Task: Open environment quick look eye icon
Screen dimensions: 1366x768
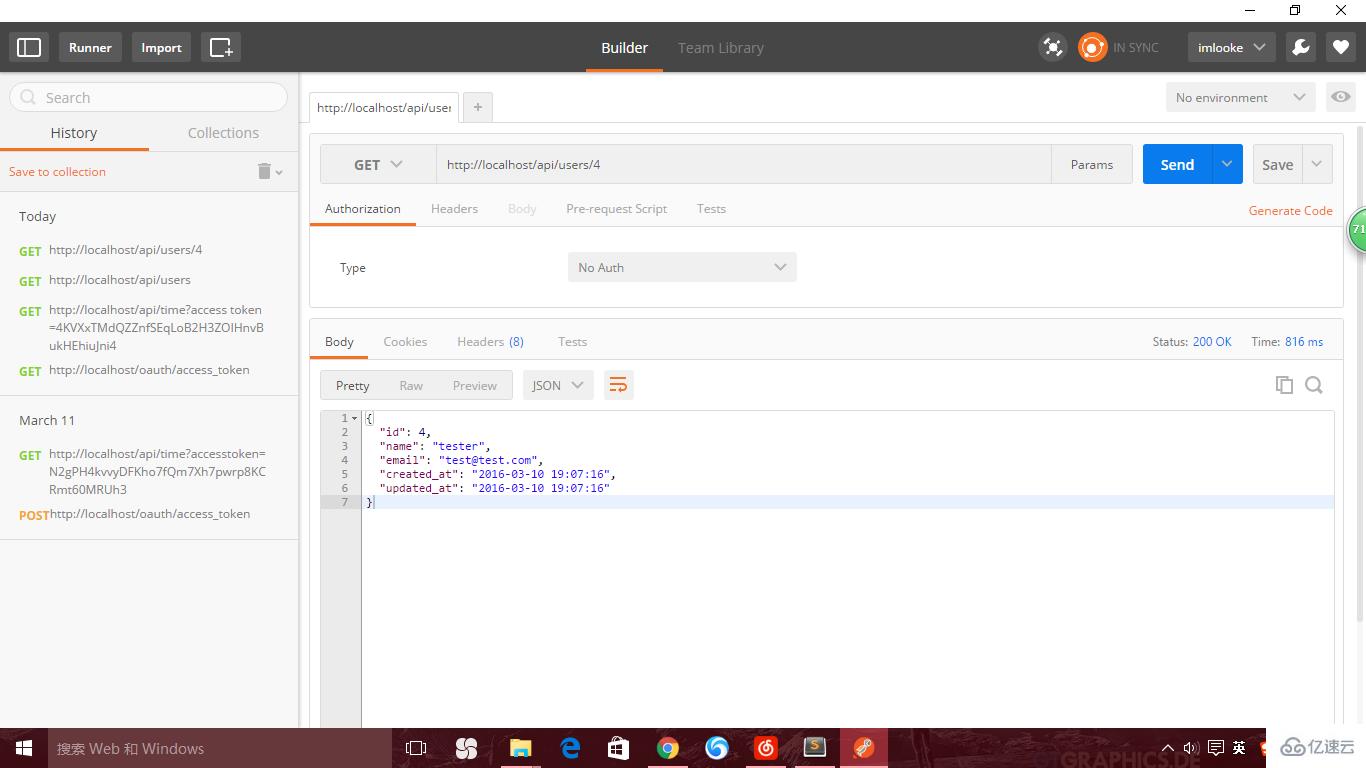Action: click(1341, 97)
